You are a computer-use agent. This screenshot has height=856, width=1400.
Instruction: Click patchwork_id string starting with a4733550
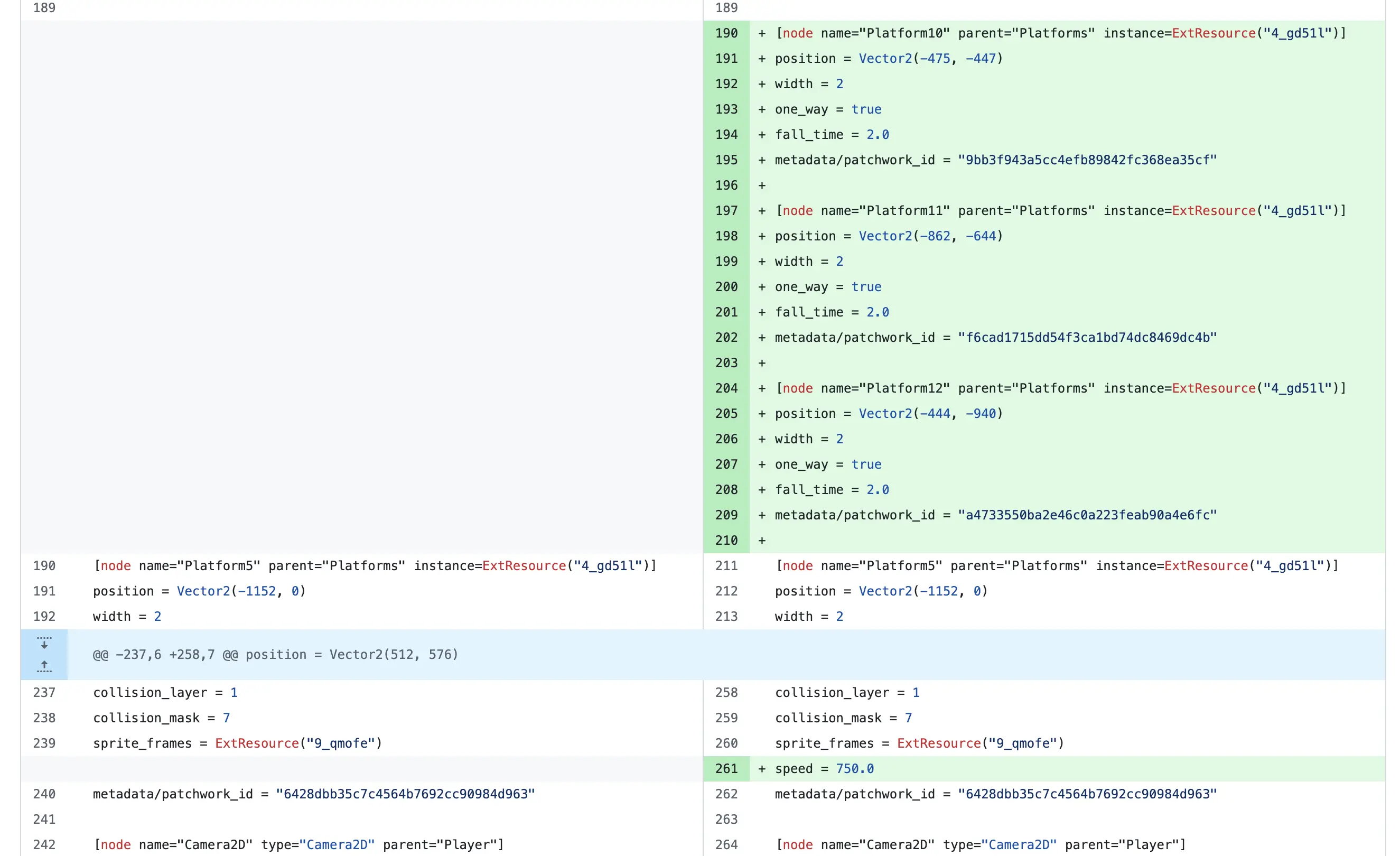[1086, 515]
